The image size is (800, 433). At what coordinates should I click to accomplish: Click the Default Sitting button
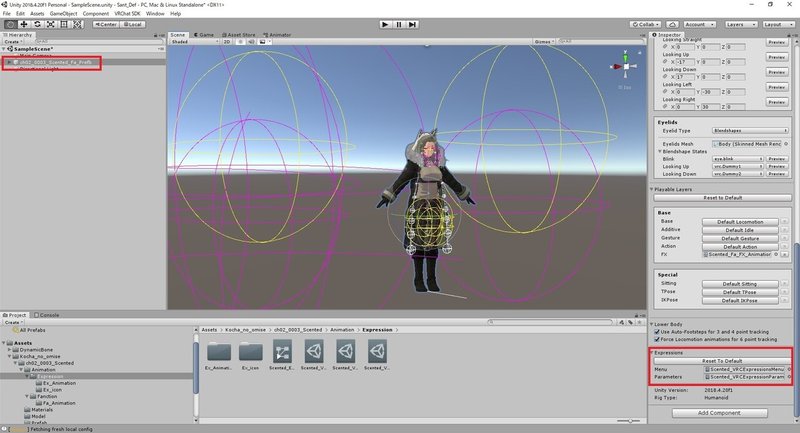pyautogui.click(x=740, y=284)
